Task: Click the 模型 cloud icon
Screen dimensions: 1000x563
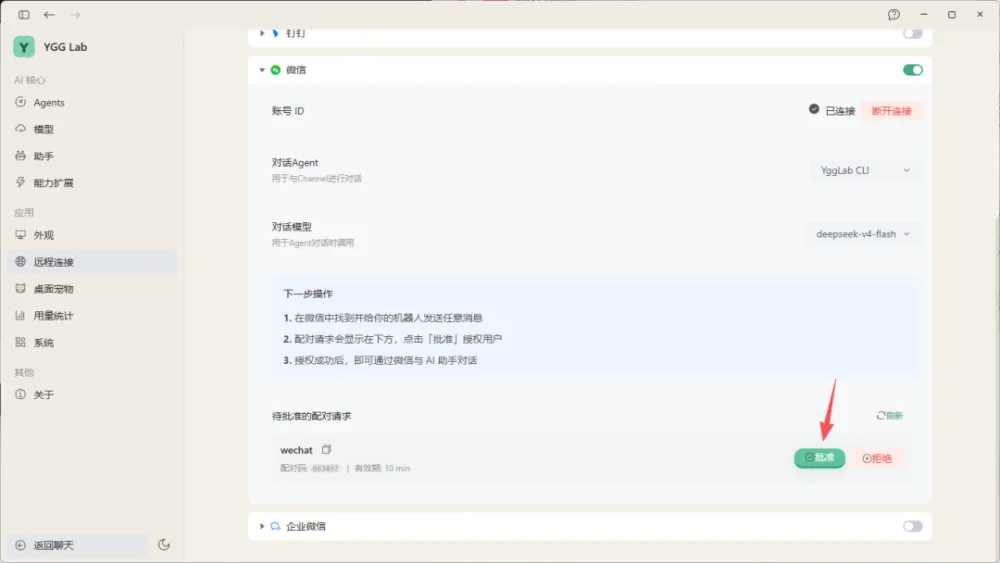Action: (x=20, y=129)
